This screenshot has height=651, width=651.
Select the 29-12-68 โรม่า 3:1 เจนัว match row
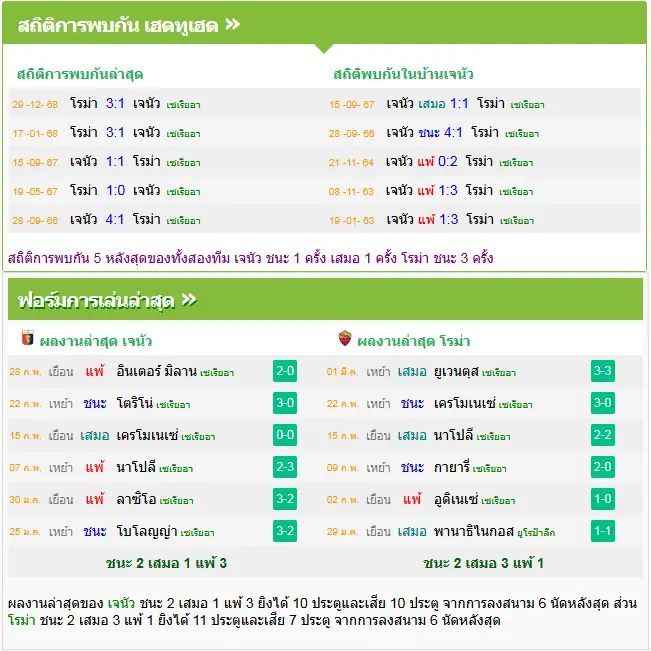[166, 103]
